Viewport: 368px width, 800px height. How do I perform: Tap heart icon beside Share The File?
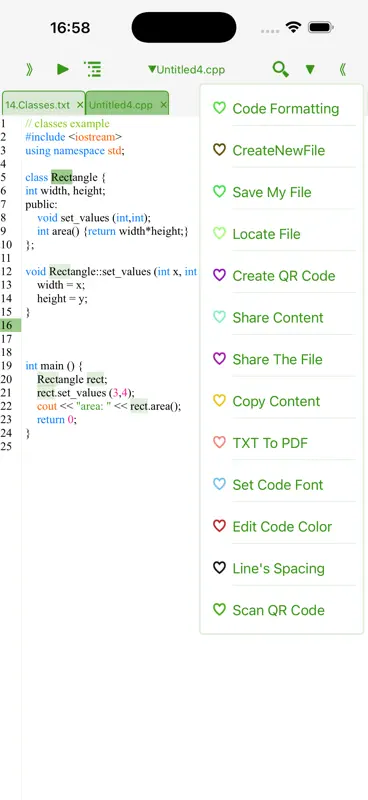tap(219, 359)
